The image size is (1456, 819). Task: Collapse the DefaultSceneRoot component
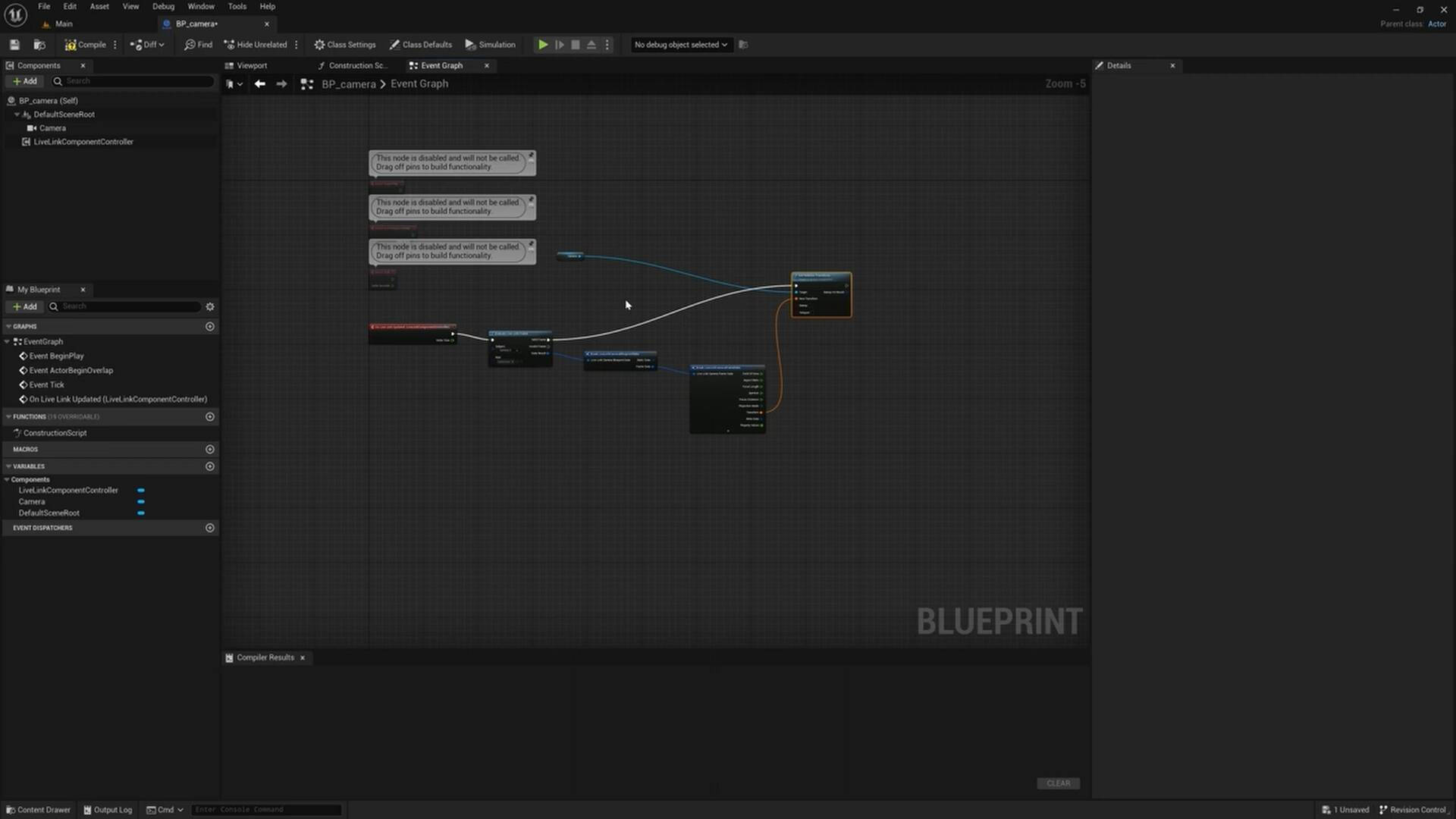pyautogui.click(x=16, y=115)
